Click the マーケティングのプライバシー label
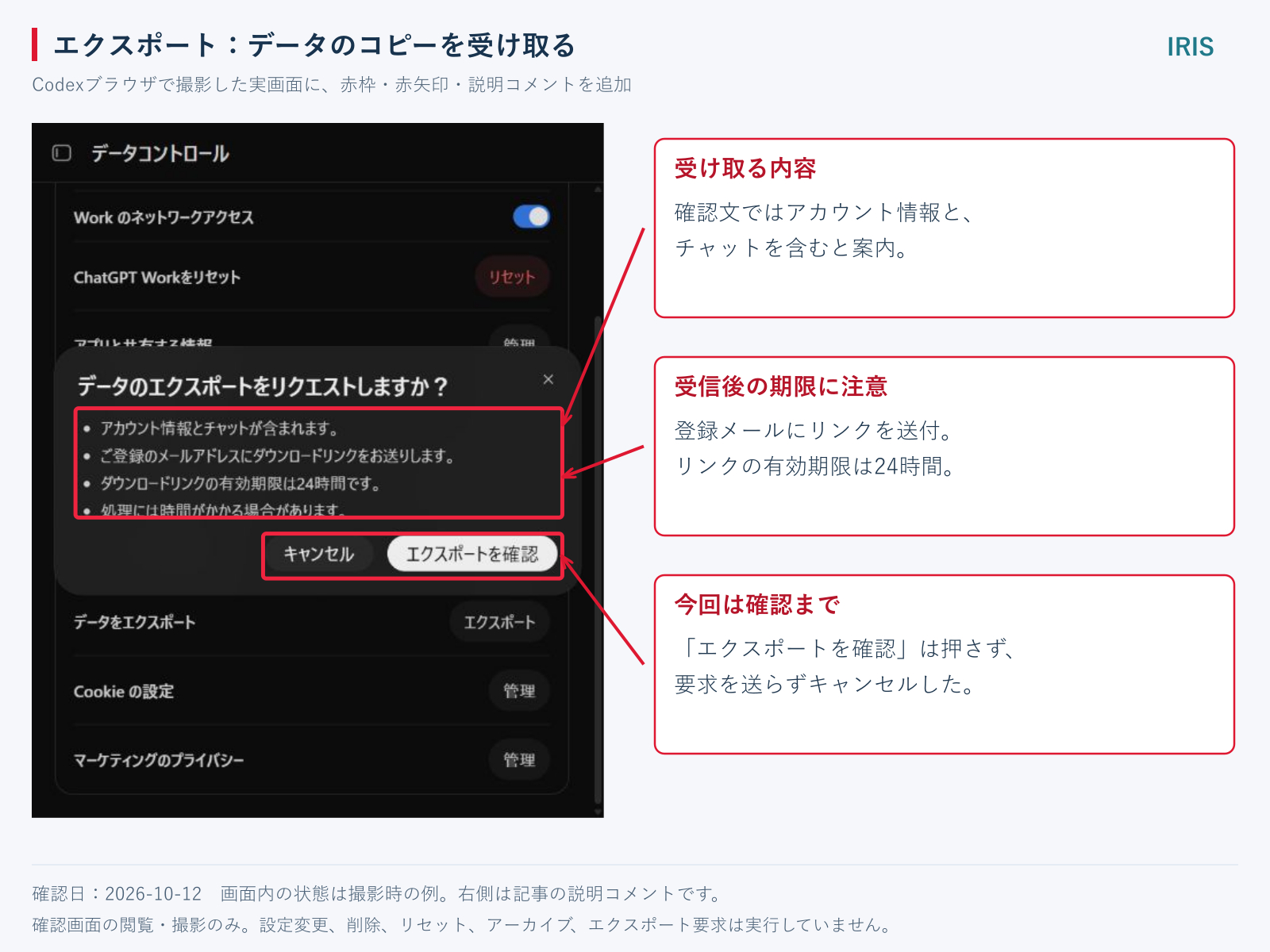1270x952 pixels. [159, 760]
